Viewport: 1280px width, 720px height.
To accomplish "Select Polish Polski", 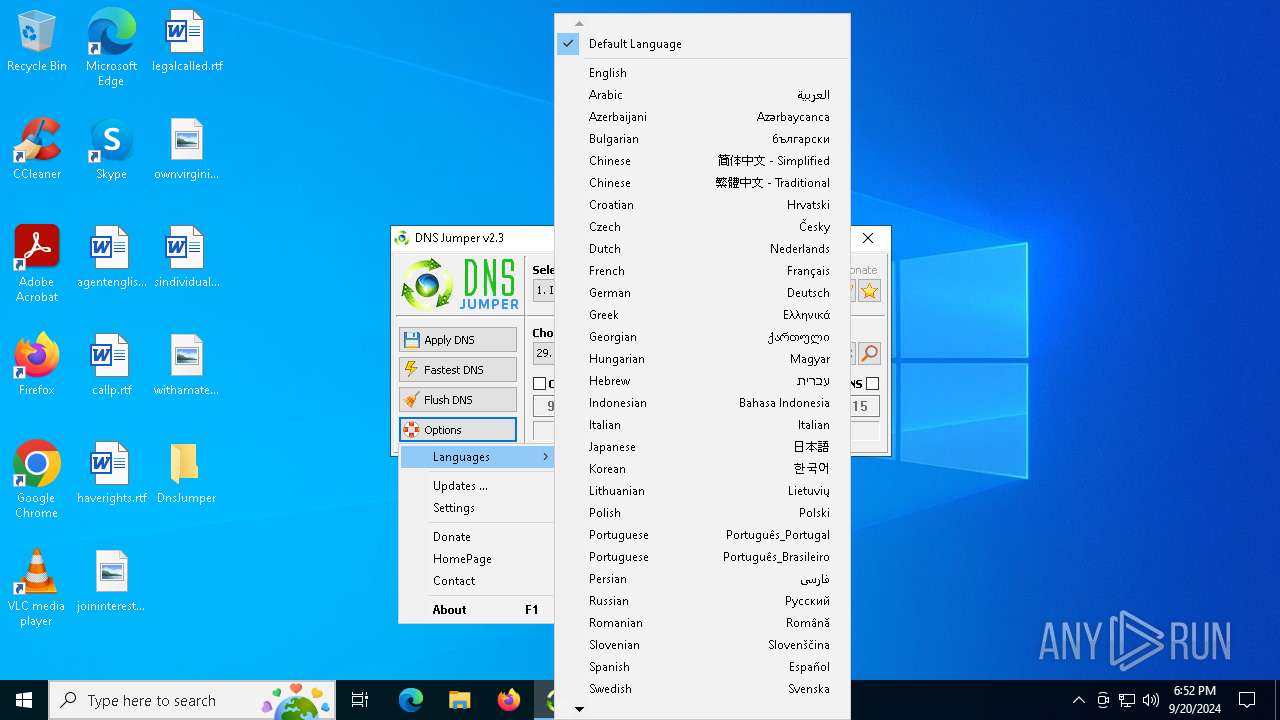I will [x=702, y=513].
